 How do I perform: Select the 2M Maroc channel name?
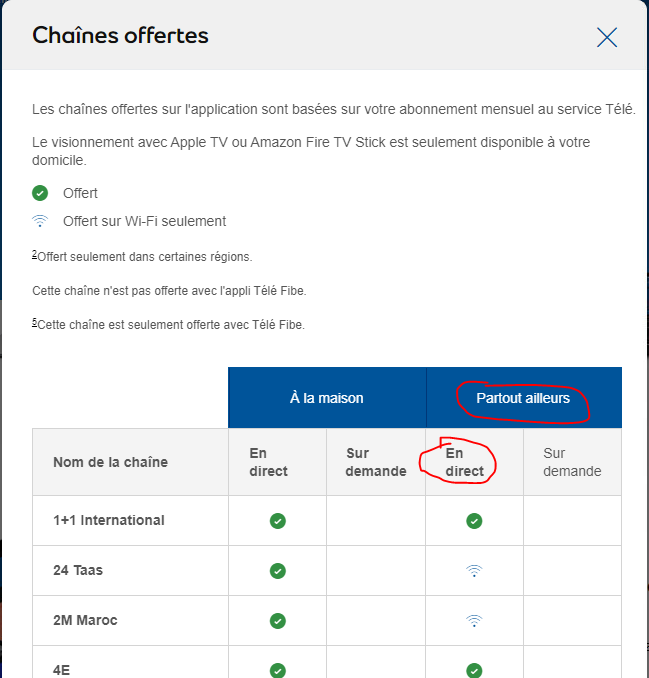point(85,620)
